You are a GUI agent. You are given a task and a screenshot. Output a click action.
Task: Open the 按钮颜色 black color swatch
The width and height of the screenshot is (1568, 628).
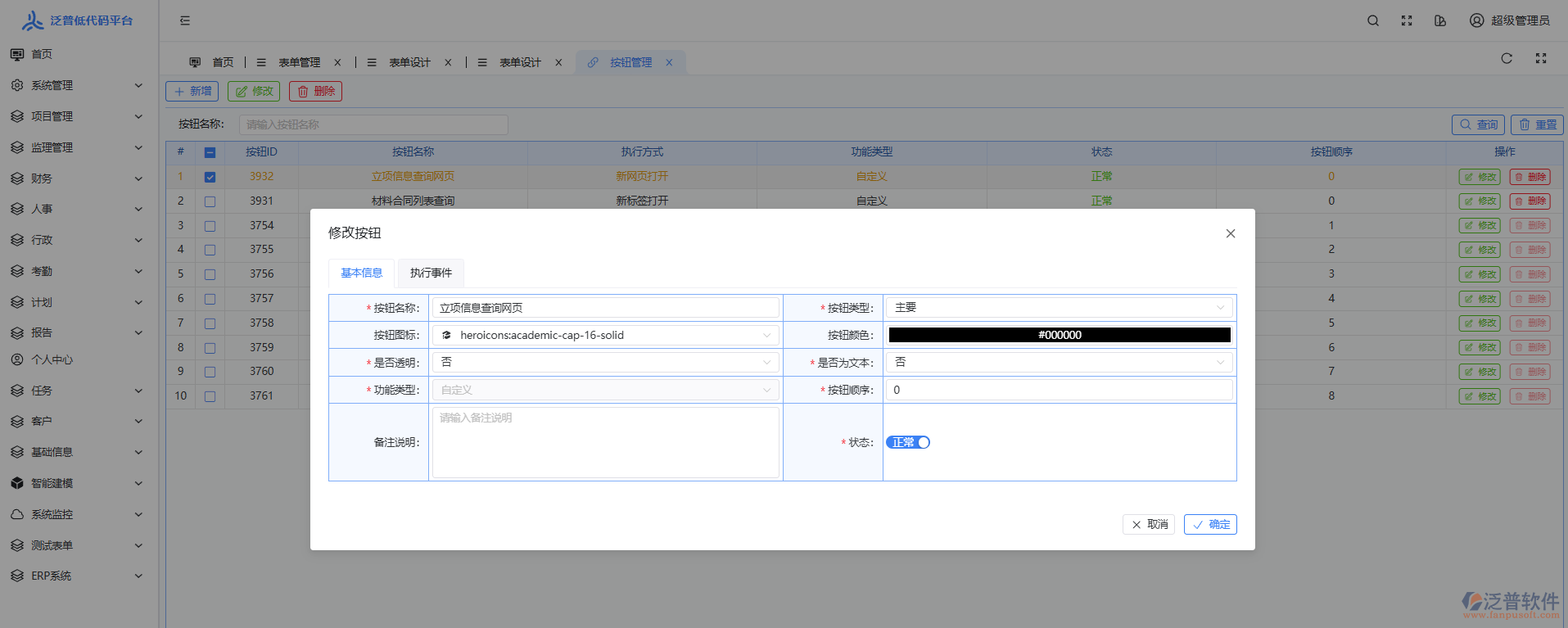click(1059, 335)
